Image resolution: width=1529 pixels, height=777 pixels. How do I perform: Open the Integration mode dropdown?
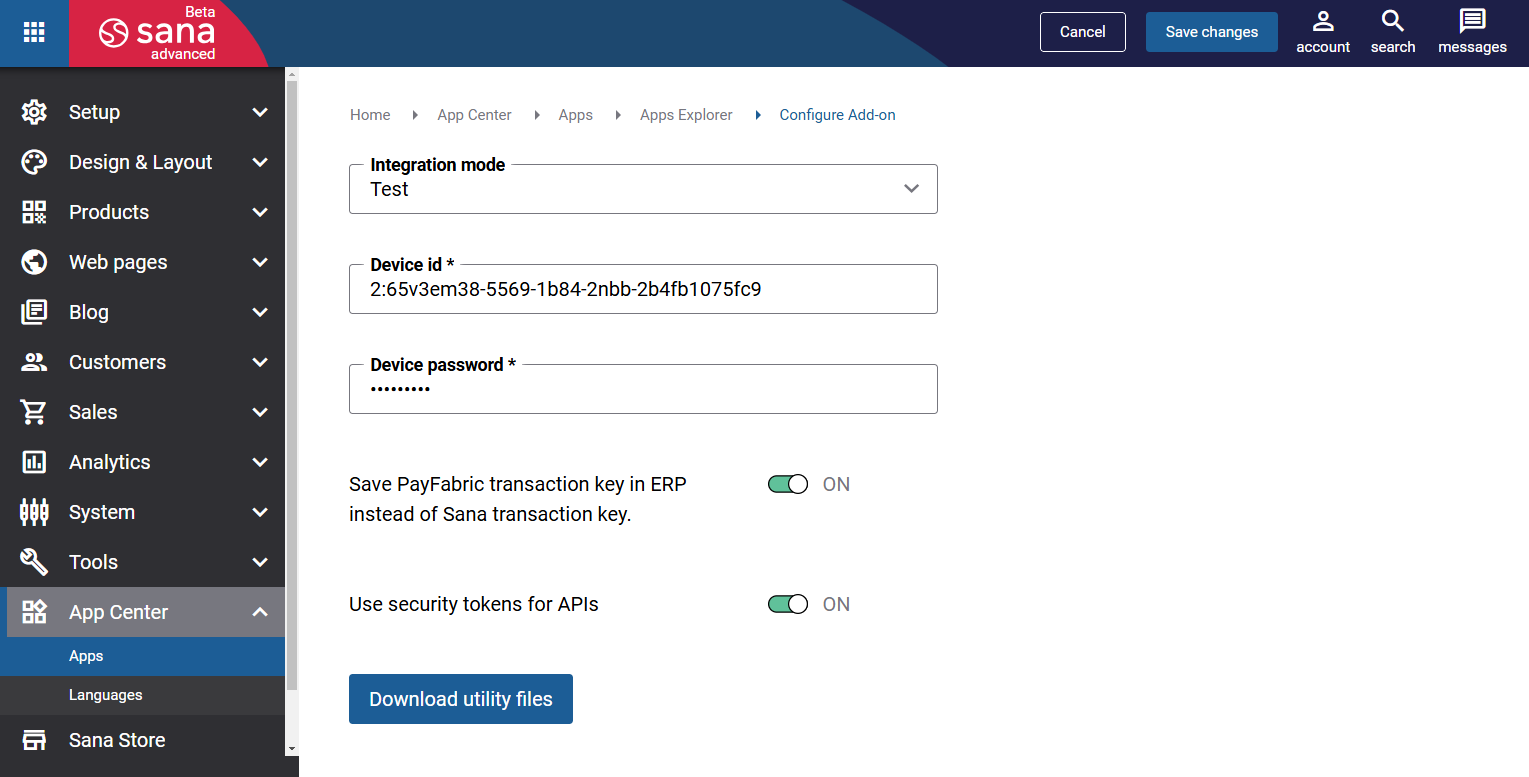point(643,189)
